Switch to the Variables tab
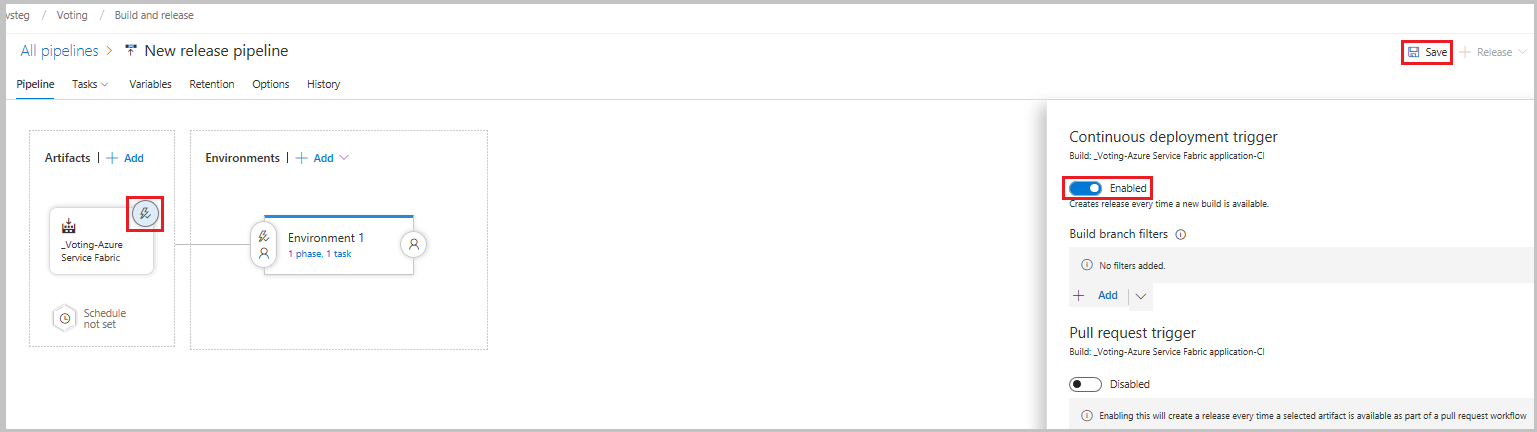 [150, 84]
